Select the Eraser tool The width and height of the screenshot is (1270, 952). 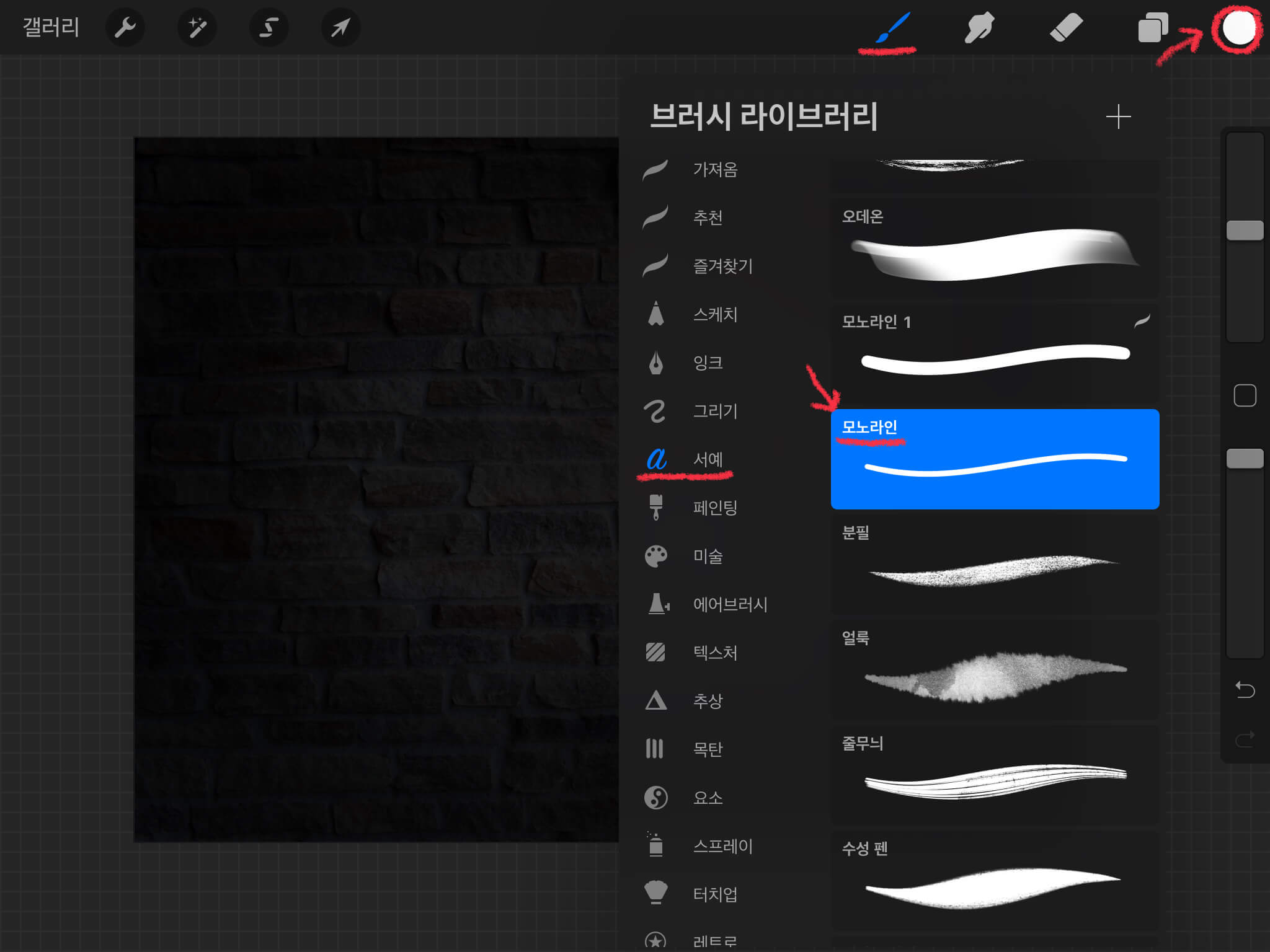[x=1066, y=27]
